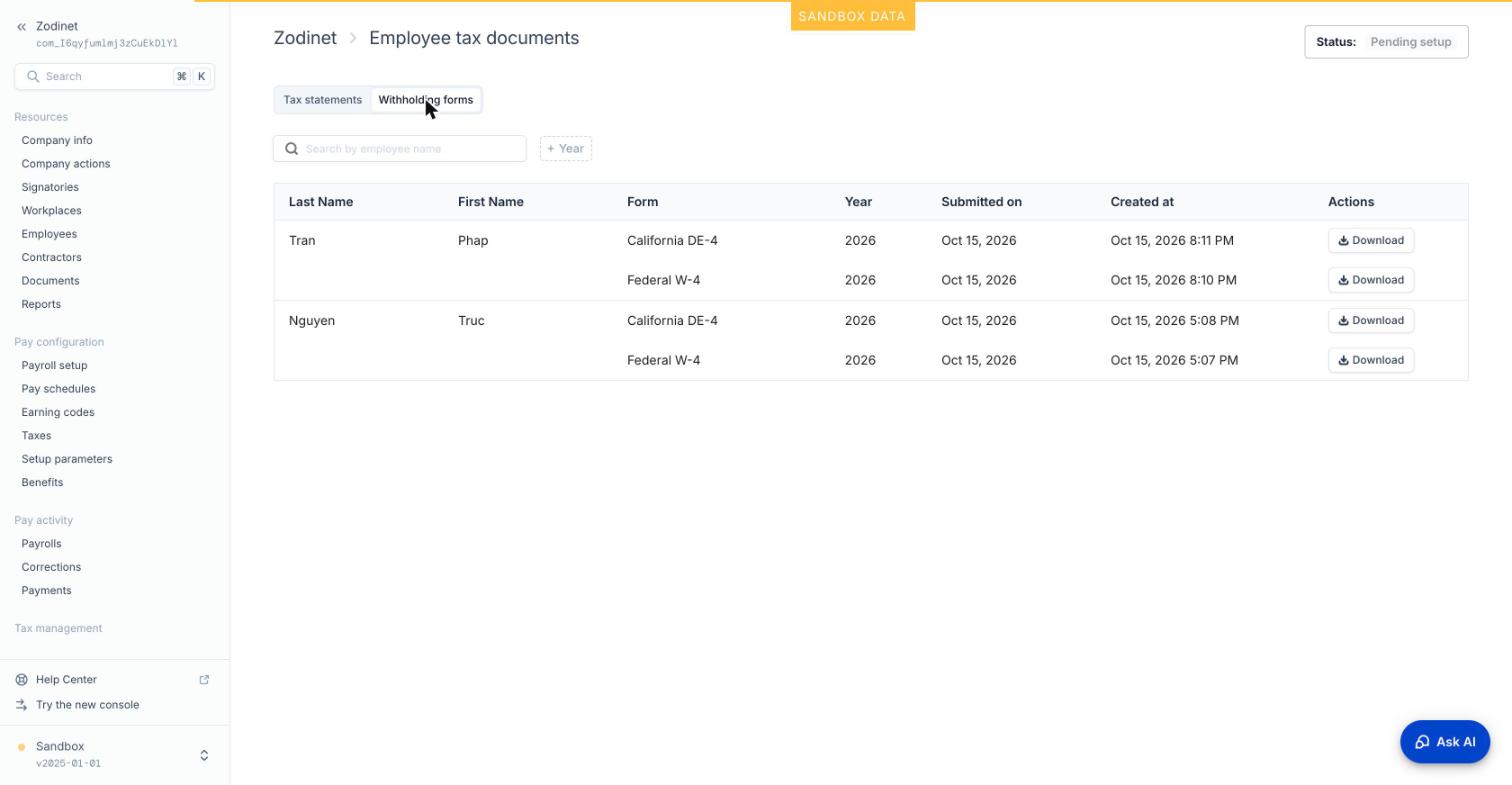Viewport: 1512px width, 785px height.
Task: Switch to the Tax statements tab
Action: [x=322, y=100]
